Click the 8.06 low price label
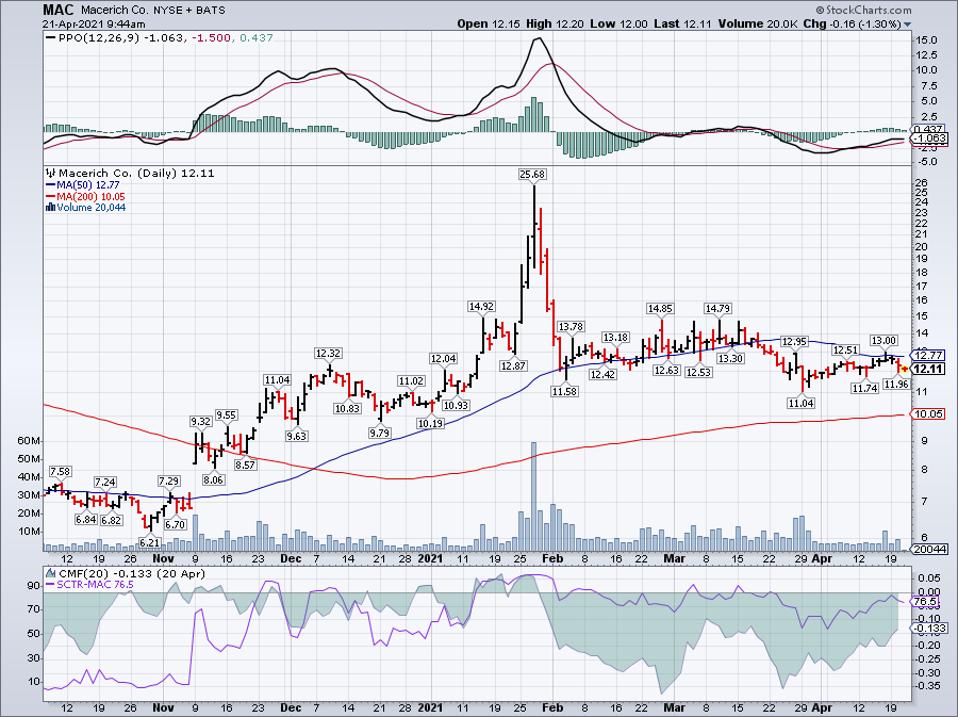Image resolution: width=958 pixels, height=717 pixels. point(214,480)
